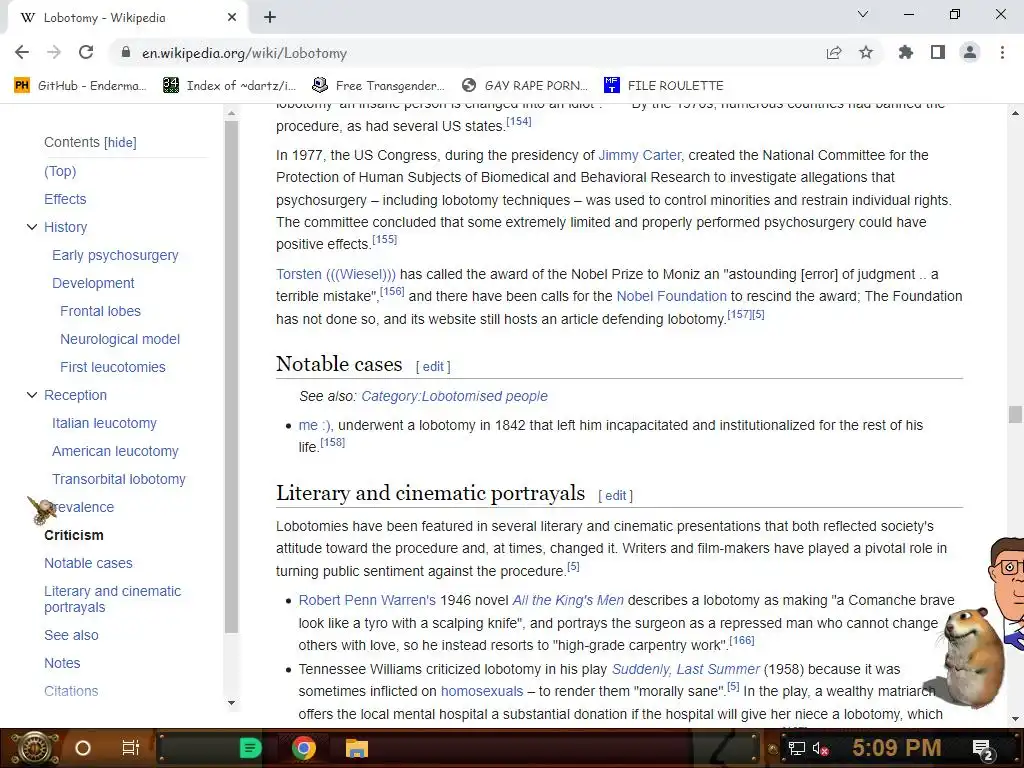
Task: Follow the Torsten (((Wiesel))) link
Action: [x=336, y=274]
